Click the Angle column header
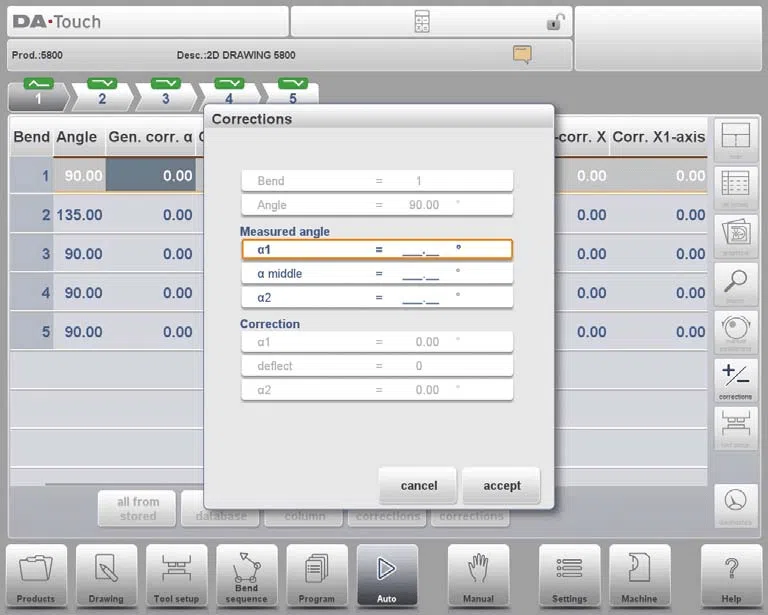The height and width of the screenshot is (615, 768). 77,137
